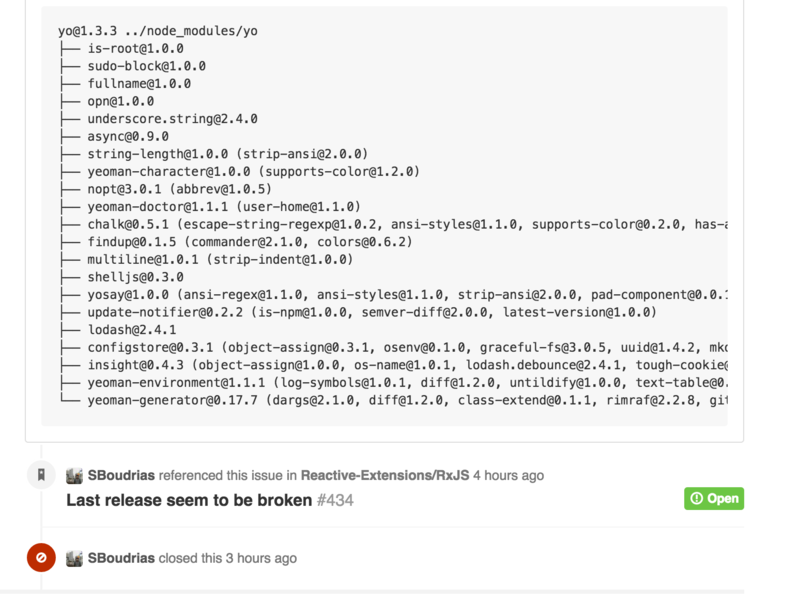The height and width of the screenshot is (601, 800).
Task: Click issue number #434
Action: pos(335,500)
